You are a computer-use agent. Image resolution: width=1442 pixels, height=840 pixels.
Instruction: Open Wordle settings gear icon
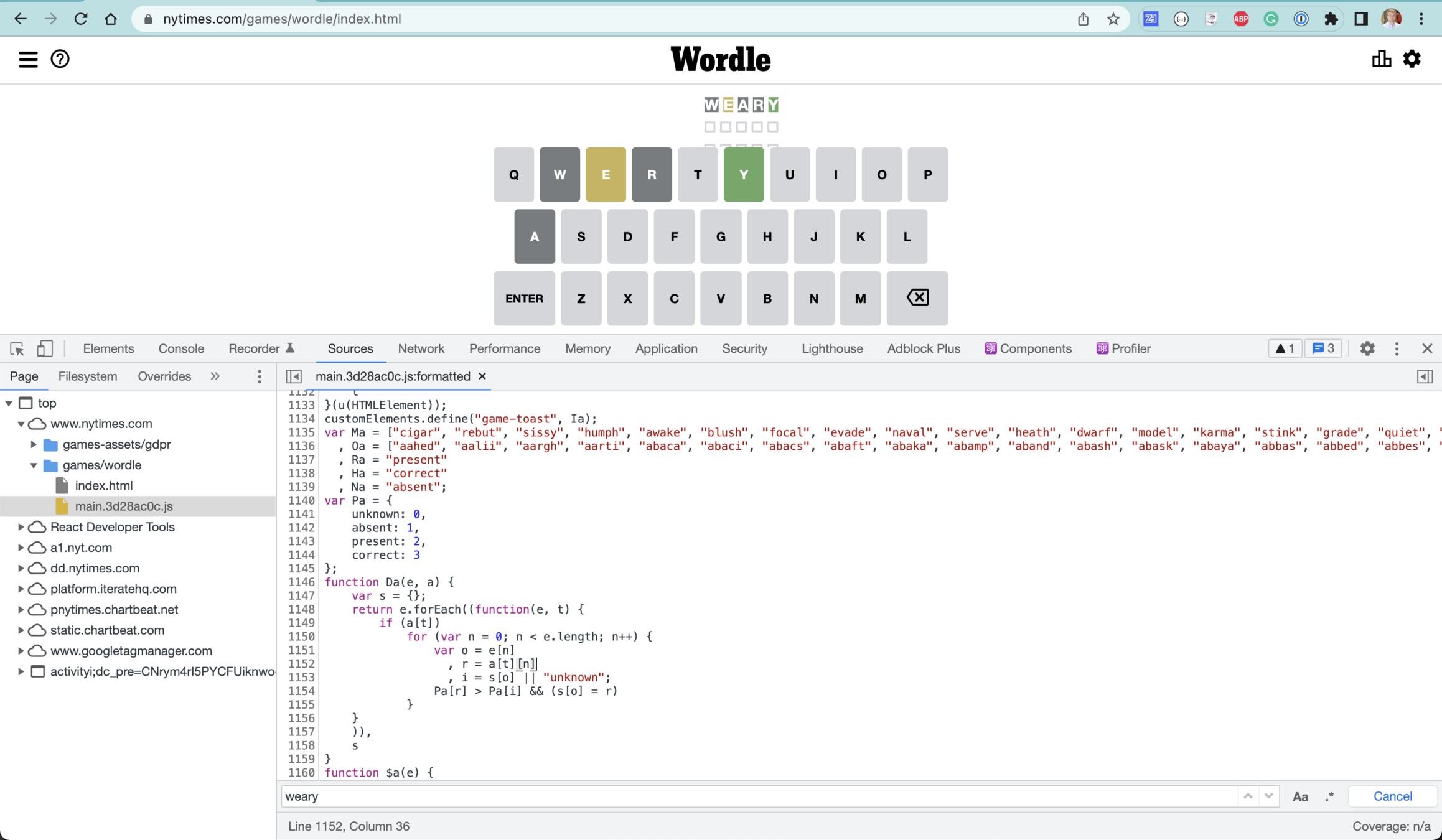(1412, 59)
